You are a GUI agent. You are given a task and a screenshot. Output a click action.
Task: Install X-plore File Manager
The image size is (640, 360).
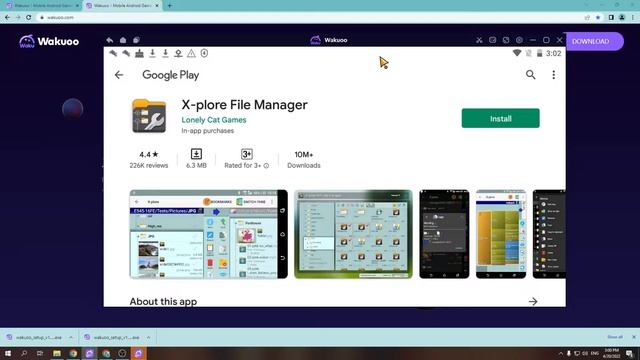[x=500, y=118]
